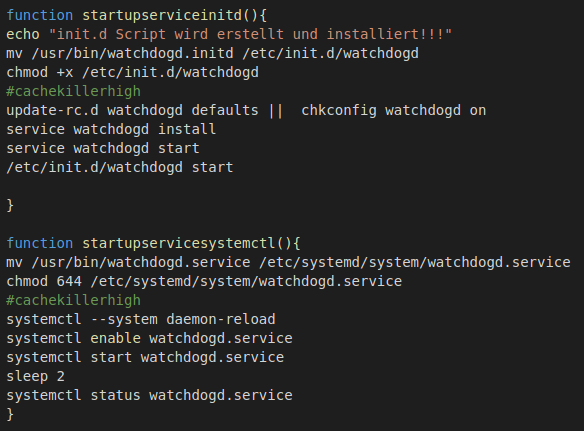Click the "service watchdogd start" line
This screenshot has width=584, height=431.
103,148
